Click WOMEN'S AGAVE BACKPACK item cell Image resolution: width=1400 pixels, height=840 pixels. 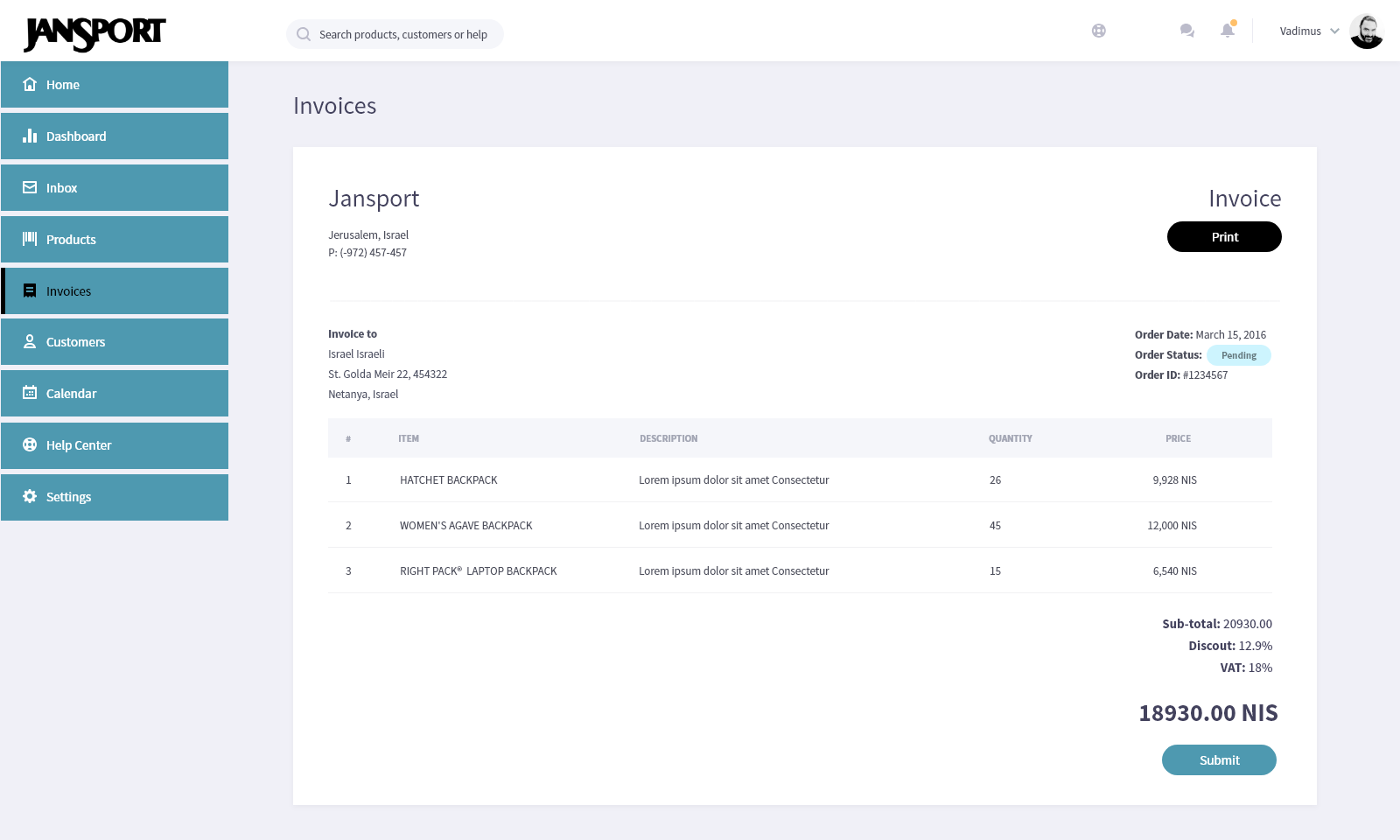tap(466, 525)
